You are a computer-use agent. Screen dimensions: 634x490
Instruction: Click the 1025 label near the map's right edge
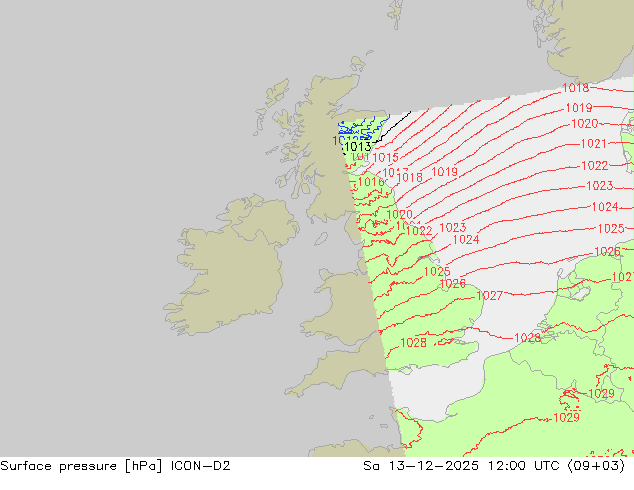click(611, 228)
